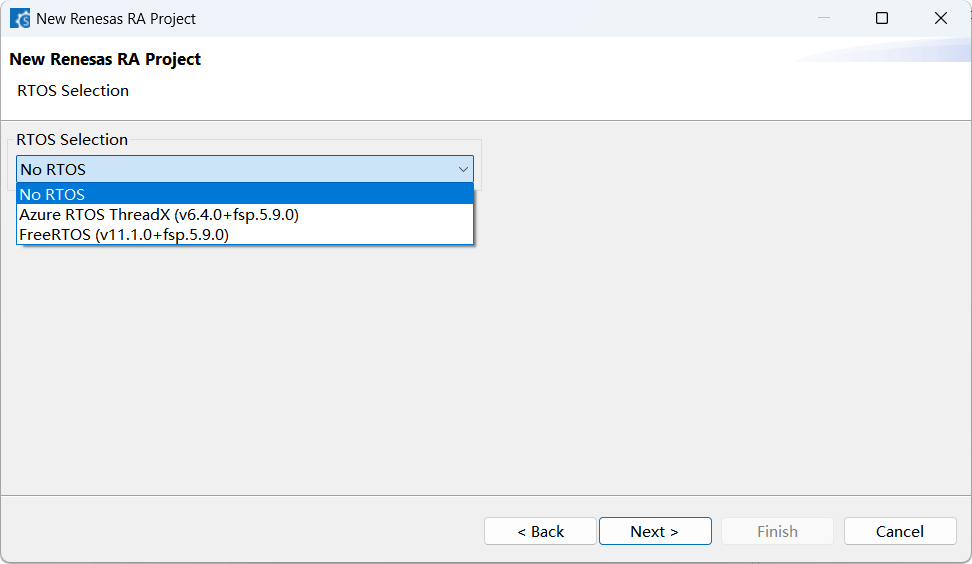
Task: Choose Azure RTOS ThreadX (v6.4.0+fsp.5.9.0)
Action: click(x=245, y=214)
